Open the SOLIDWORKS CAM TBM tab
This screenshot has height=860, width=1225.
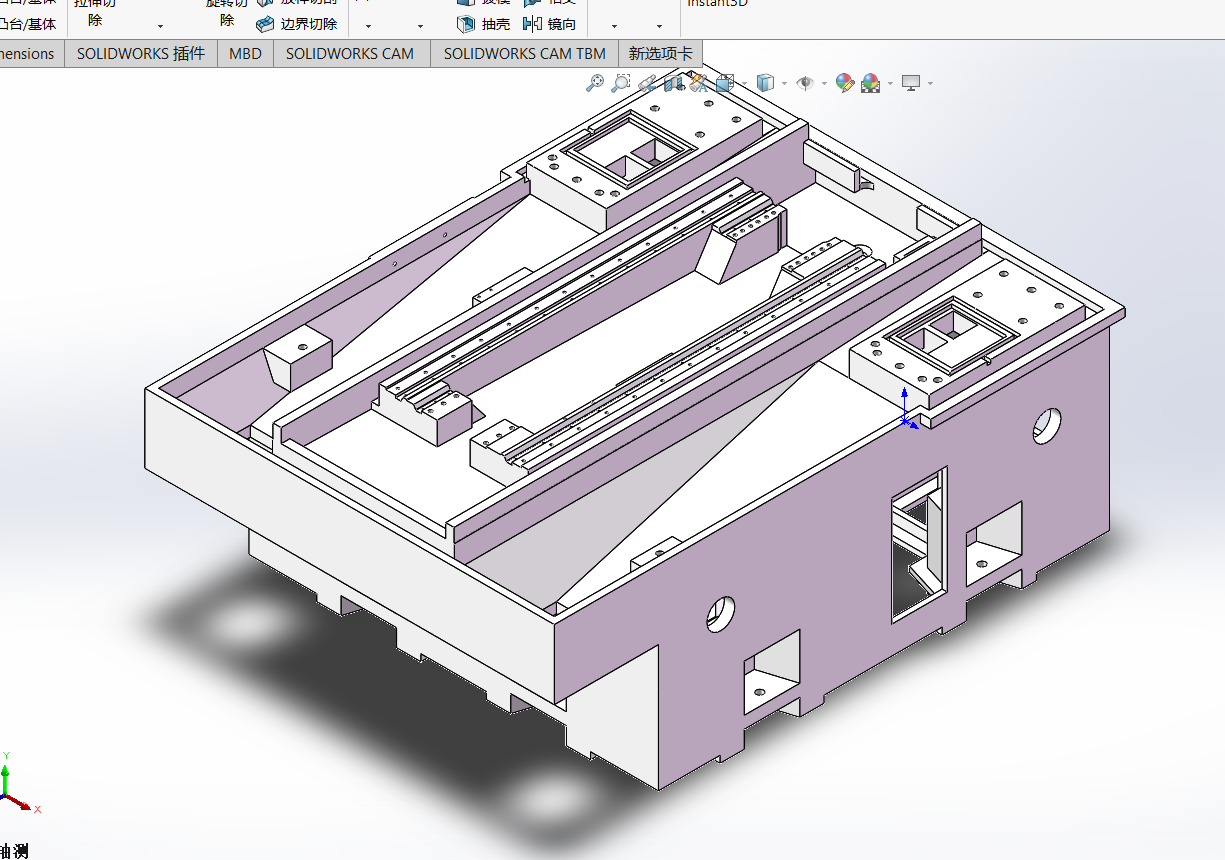click(525, 54)
